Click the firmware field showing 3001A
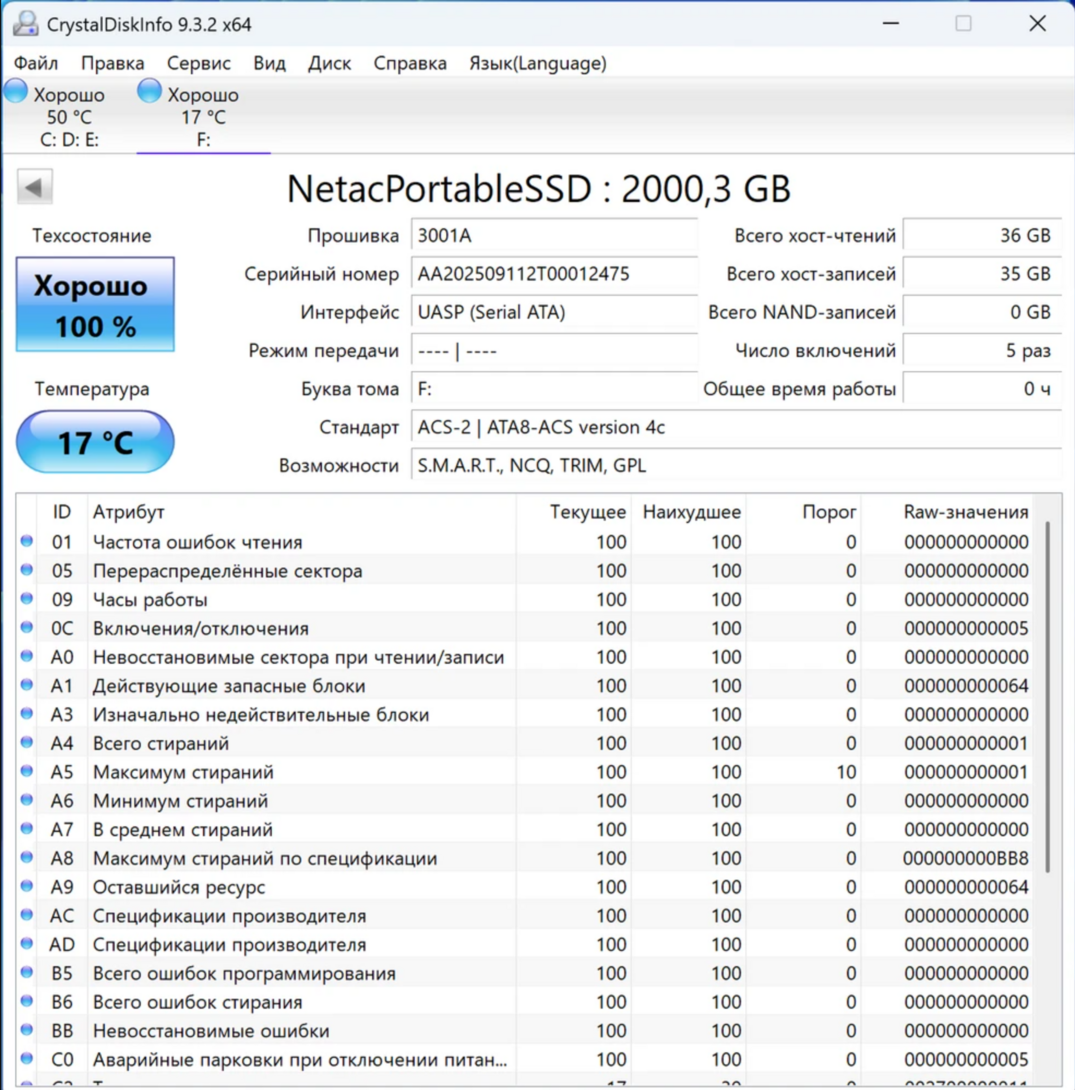The width and height of the screenshot is (1075, 1090). [x=553, y=236]
